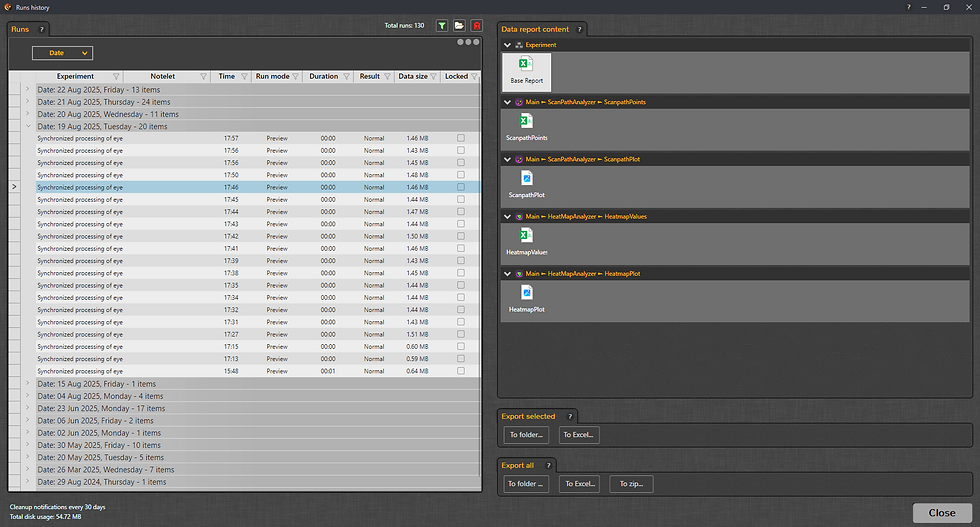Sort by the Data size column header
The width and height of the screenshot is (980, 527).
pos(413,76)
